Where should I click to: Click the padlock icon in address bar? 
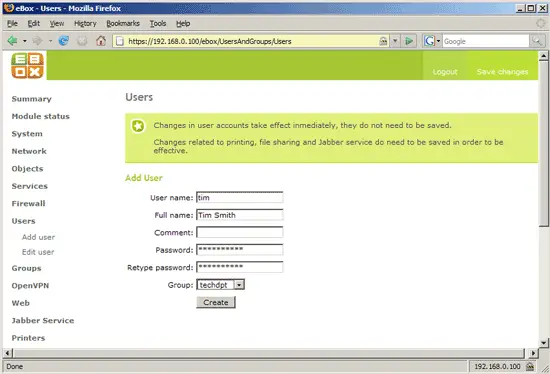(x=383, y=41)
